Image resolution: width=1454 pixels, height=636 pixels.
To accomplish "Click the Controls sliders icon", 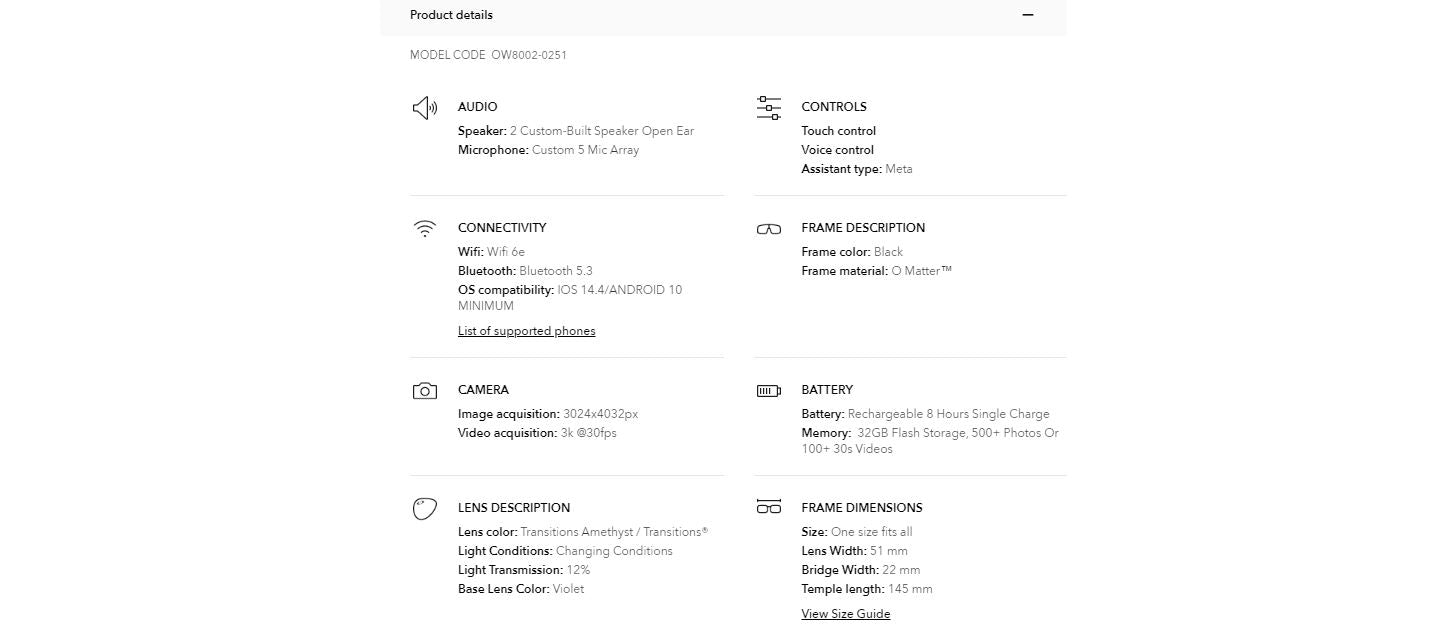I will 768,108.
